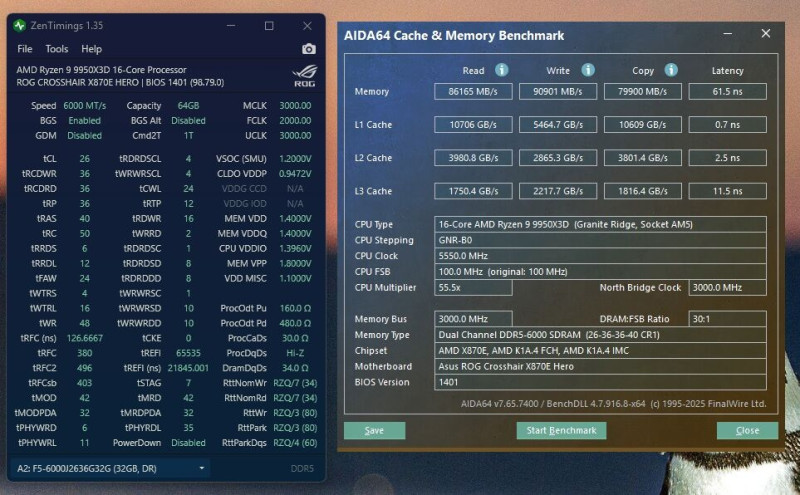Click L2 Cache Latency value 2.5 ns
Screen dimensions: 800x495
point(728,158)
